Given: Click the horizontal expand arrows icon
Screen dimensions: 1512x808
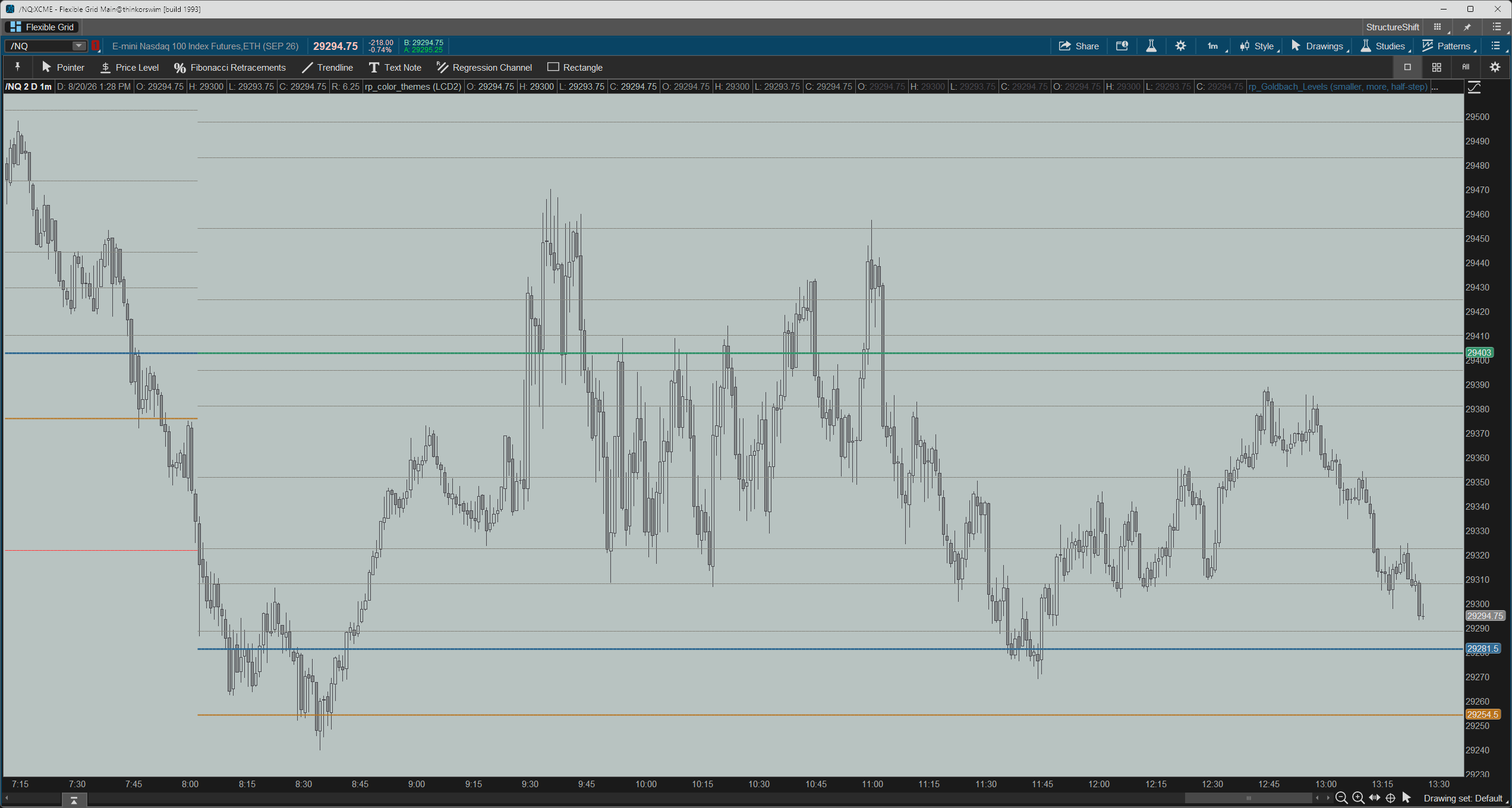Looking at the screenshot, I should 1375,798.
